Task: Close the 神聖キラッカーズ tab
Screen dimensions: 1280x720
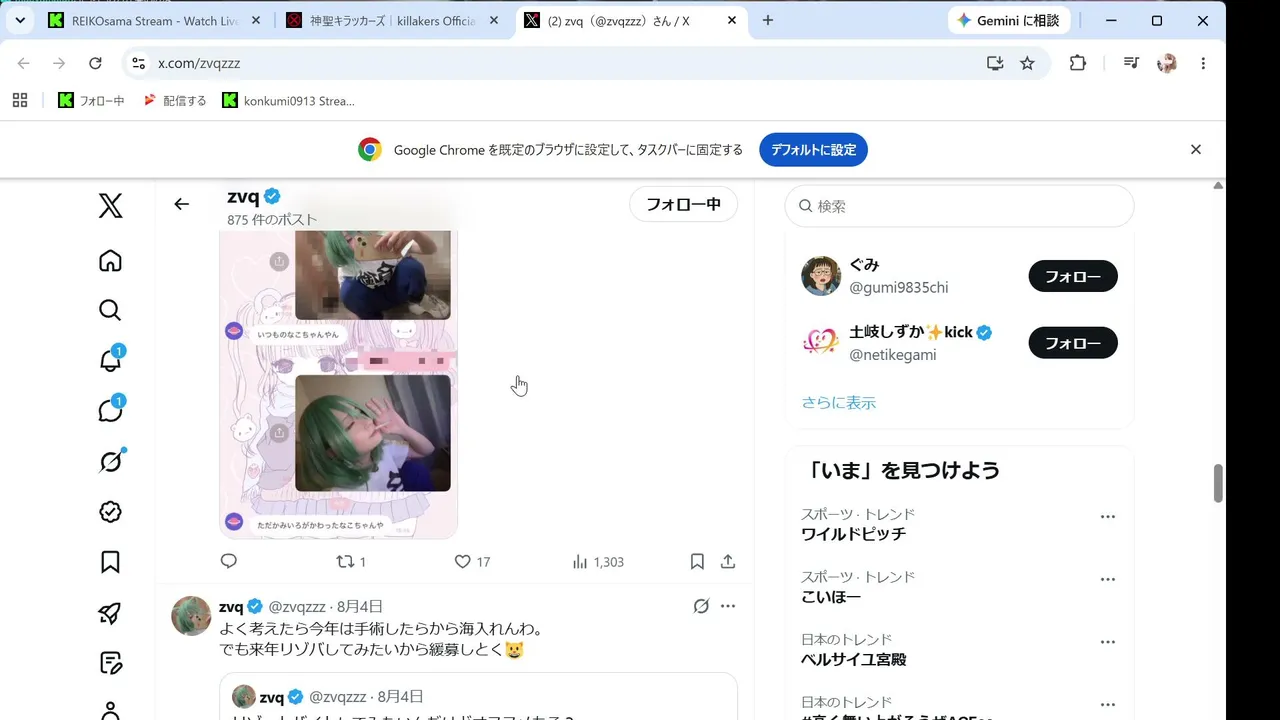Action: tap(493, 21)
